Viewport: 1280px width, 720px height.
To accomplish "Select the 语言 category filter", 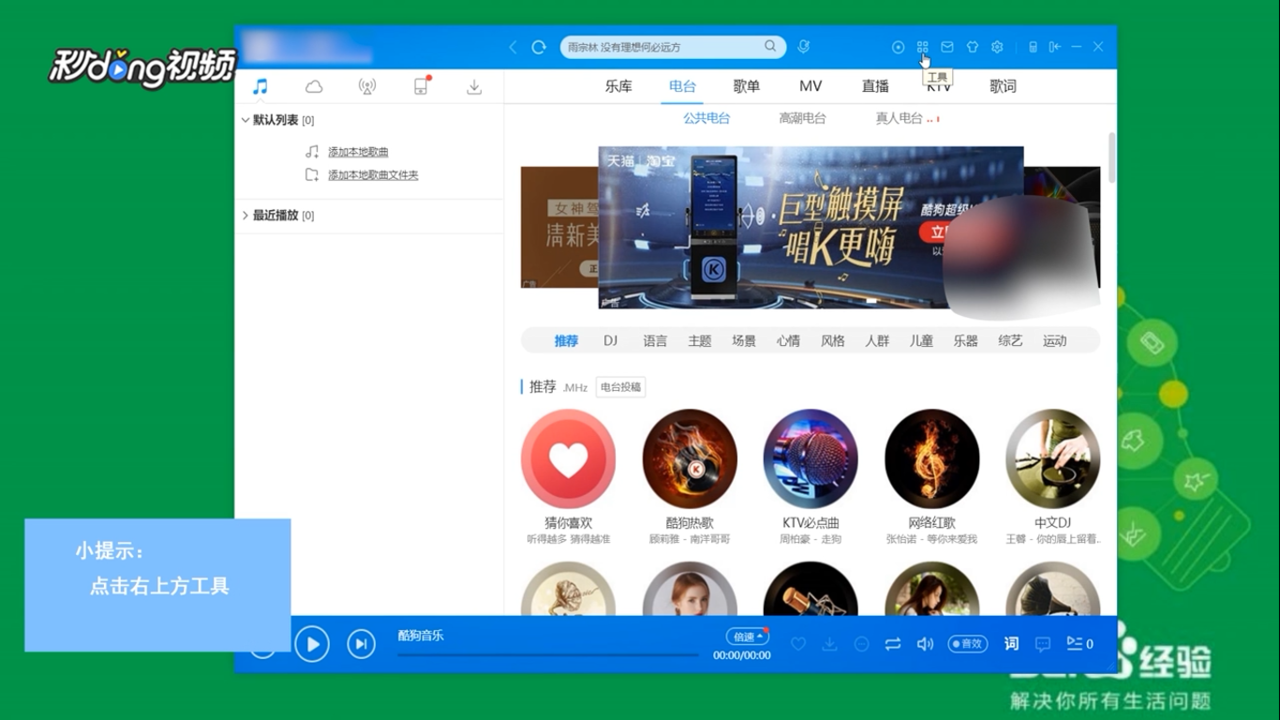I will pos(655,341).
